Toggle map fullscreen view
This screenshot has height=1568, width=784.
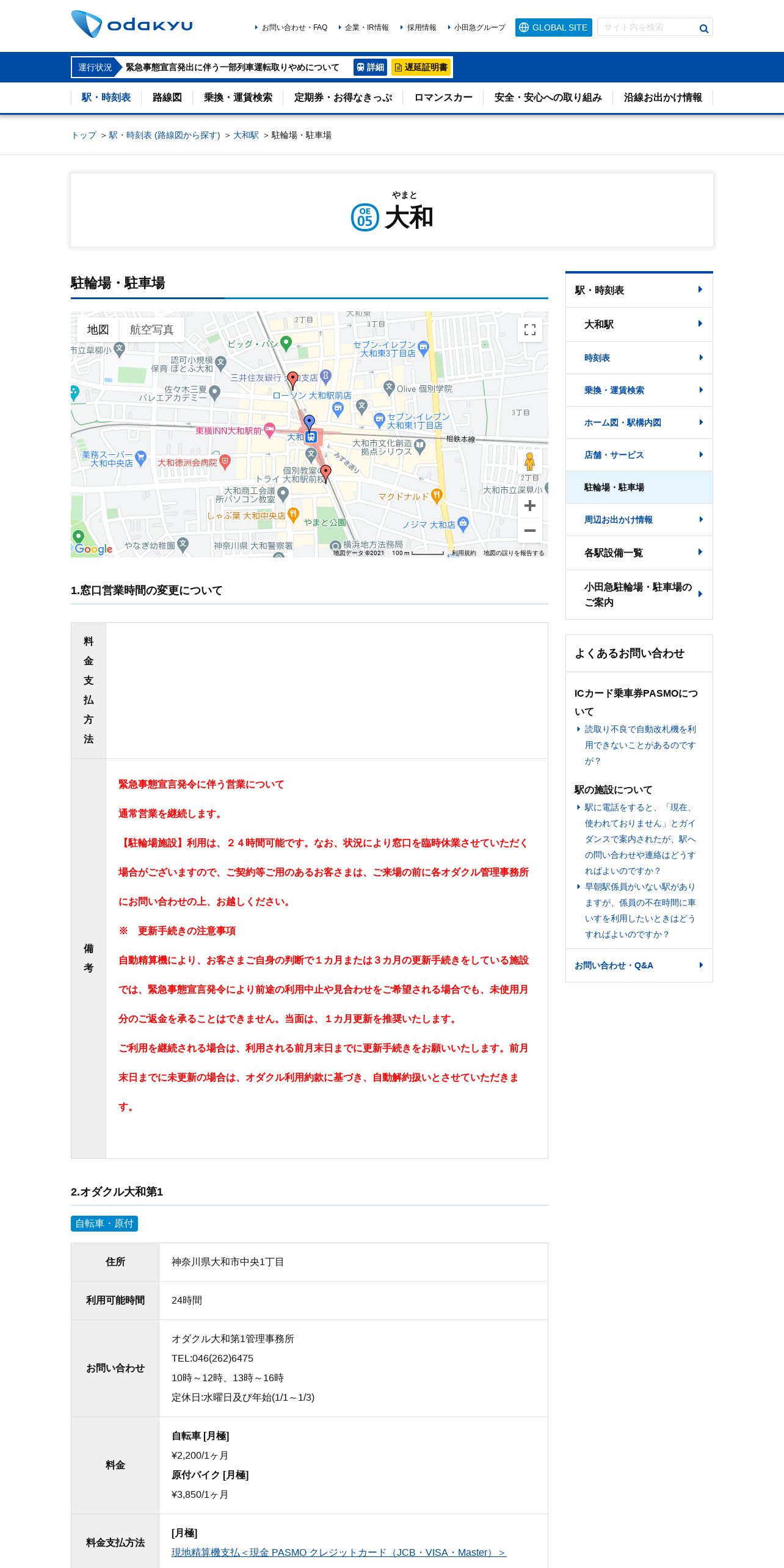coord(530,330)
